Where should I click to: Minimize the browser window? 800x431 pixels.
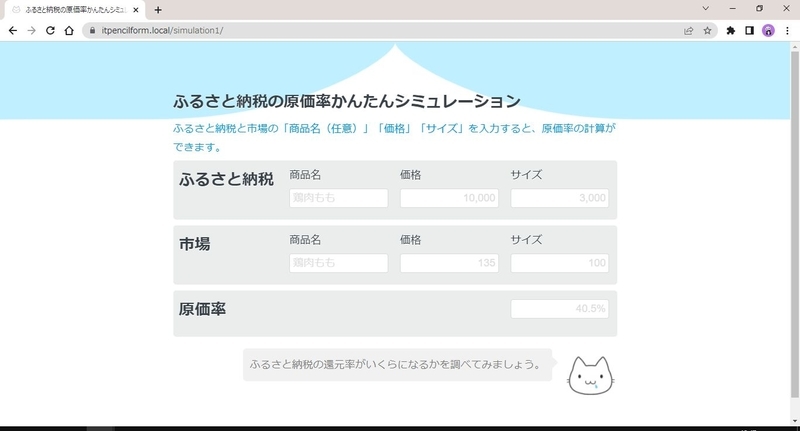pyautogui.click(x=733, y=8)
